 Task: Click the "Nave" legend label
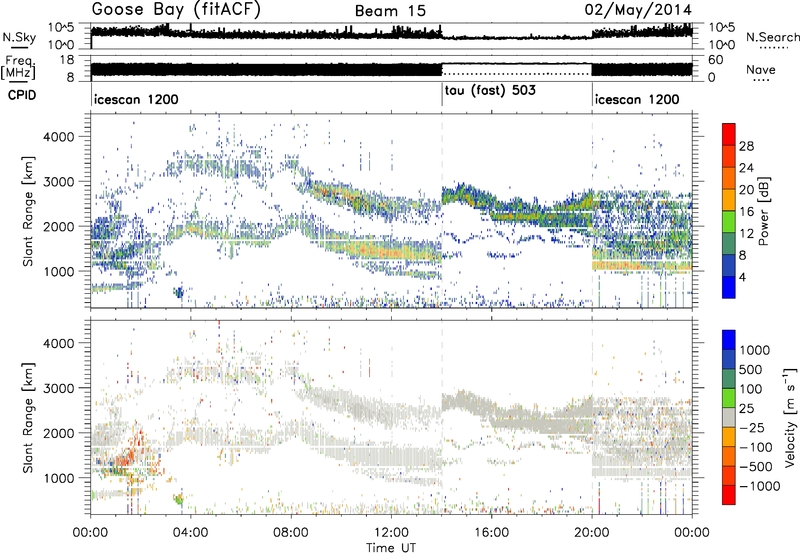click(x=761, y=69)
